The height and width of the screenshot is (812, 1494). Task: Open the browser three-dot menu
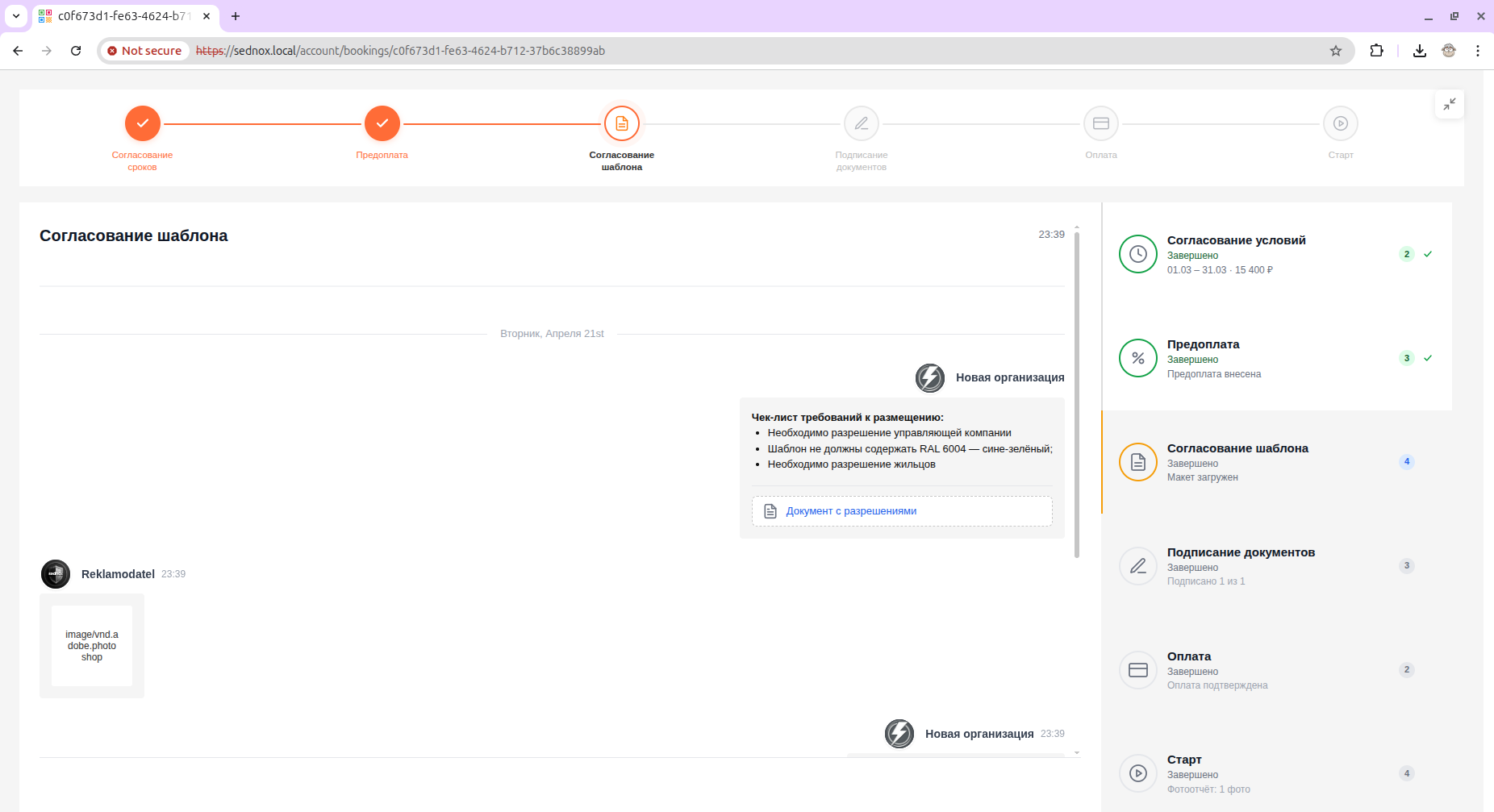(x=1478, y=51)
